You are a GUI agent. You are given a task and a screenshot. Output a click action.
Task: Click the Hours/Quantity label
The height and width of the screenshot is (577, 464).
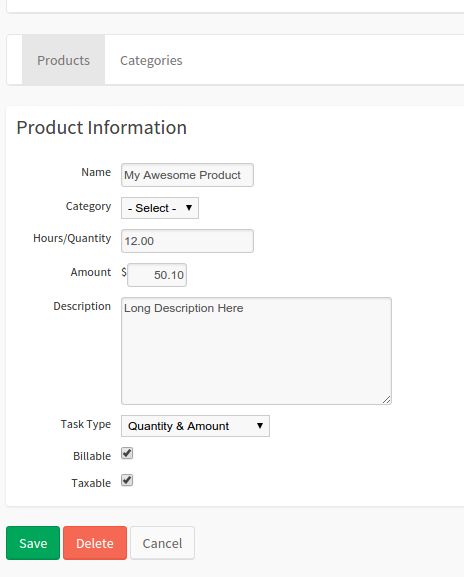click(x=72, y=238)
